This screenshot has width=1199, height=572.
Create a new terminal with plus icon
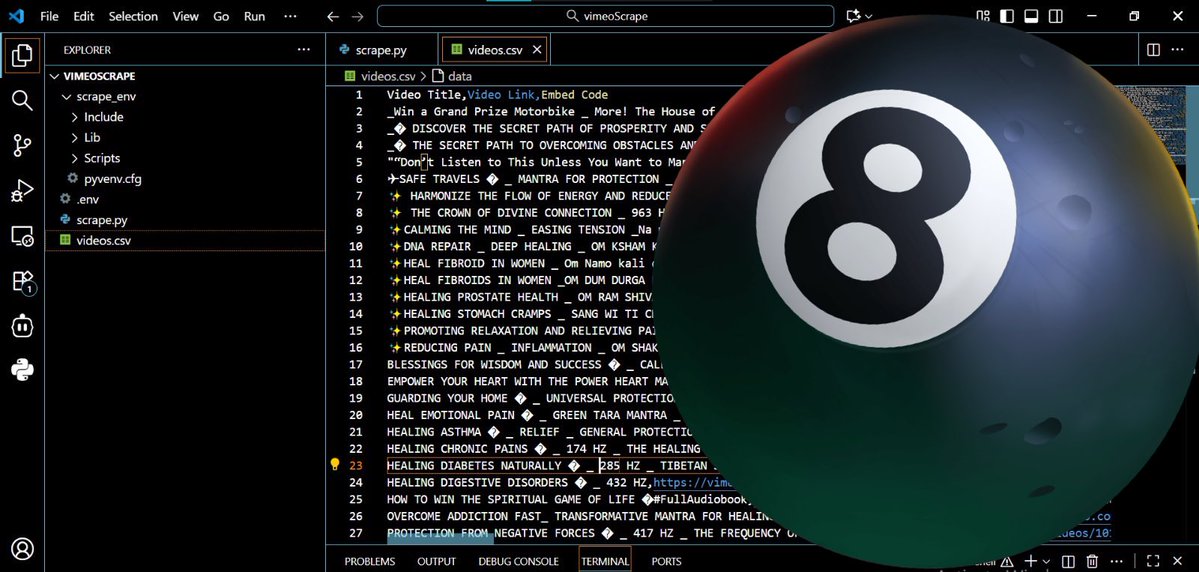pos(1030,561)
